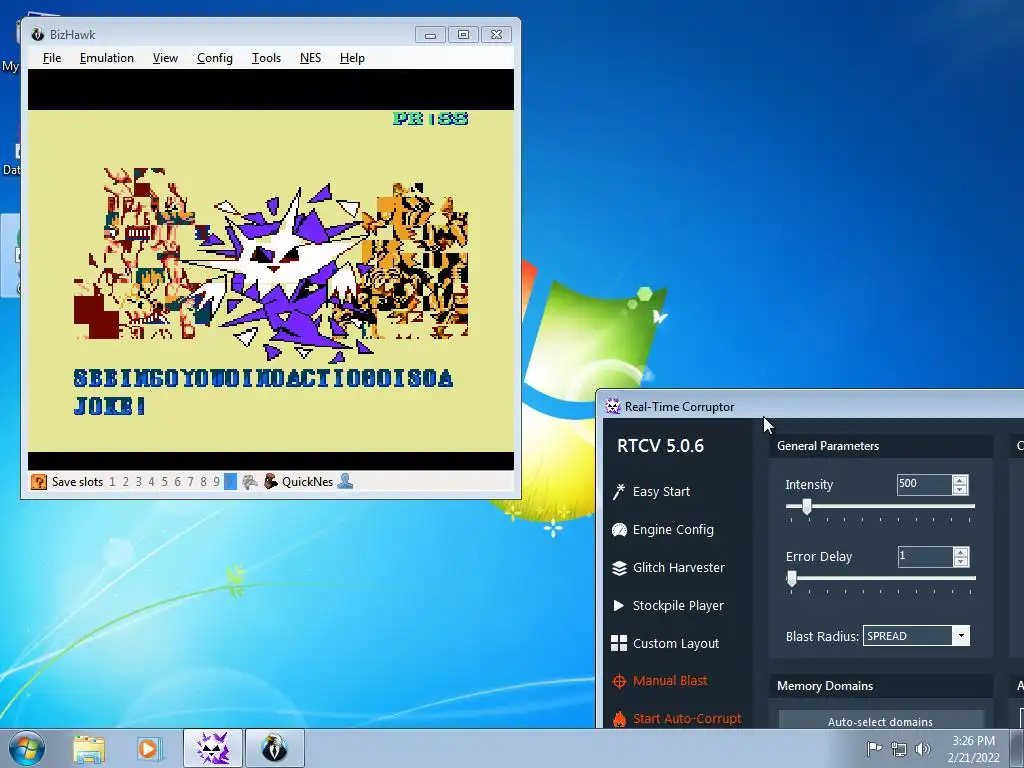Image resolution: width=1024 pixels, height=768 pixels.
Task: Switch to BizHawk taskbar button
Action: pos(275,748)
